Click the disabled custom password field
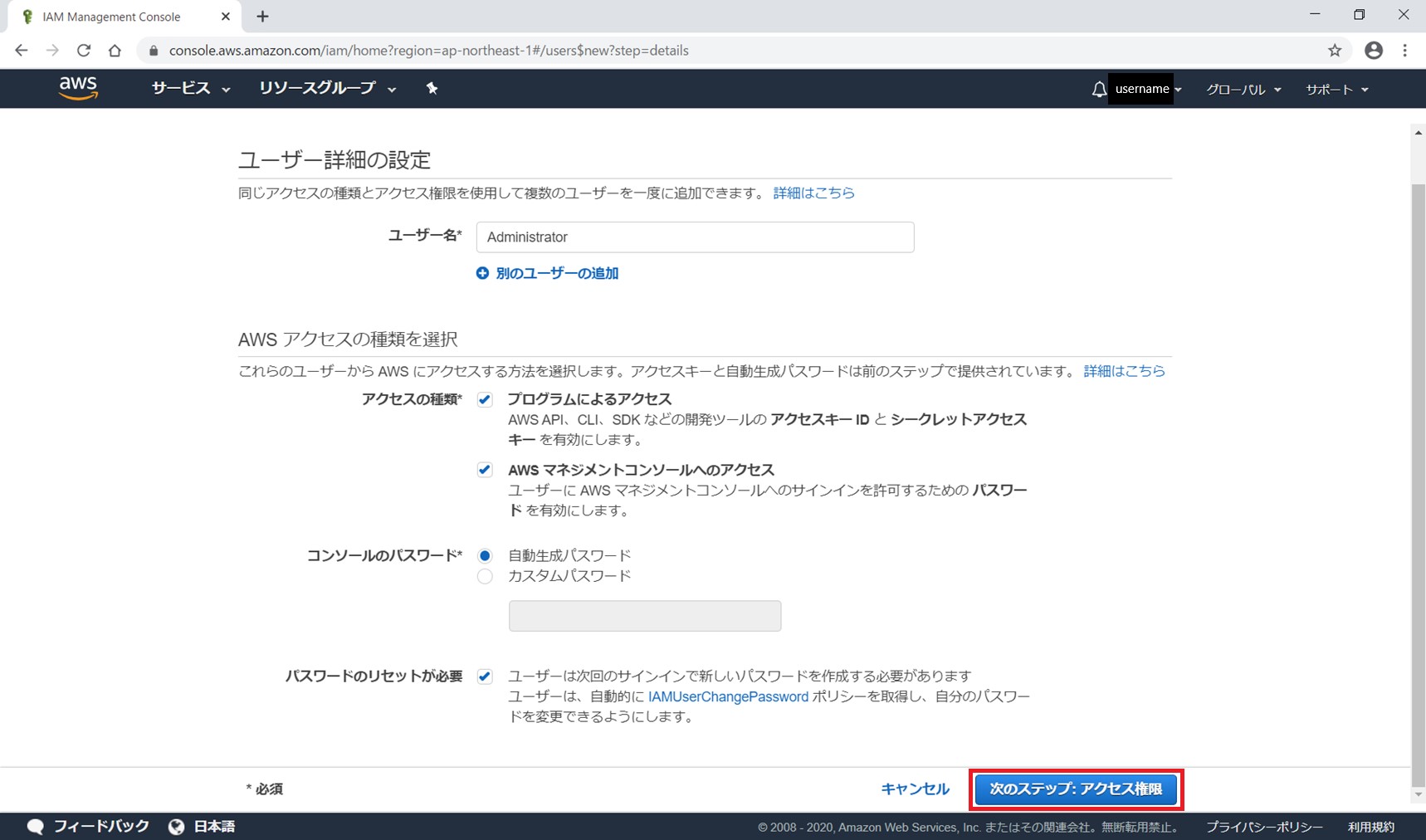Viewport: 1426px width, 840px height. point(645,616)
